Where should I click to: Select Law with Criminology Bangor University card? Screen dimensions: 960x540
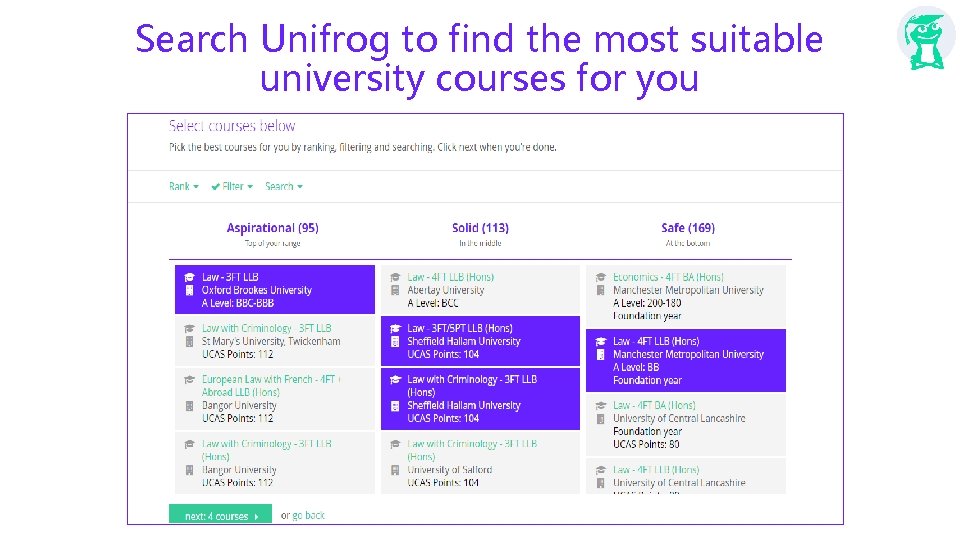[x=275, y=462]
